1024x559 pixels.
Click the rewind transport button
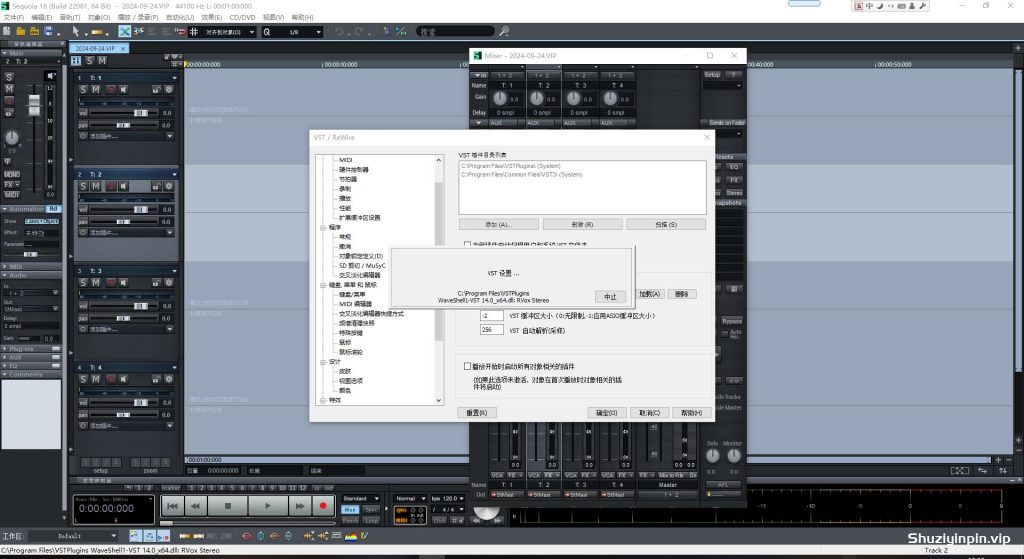point(195,505)
